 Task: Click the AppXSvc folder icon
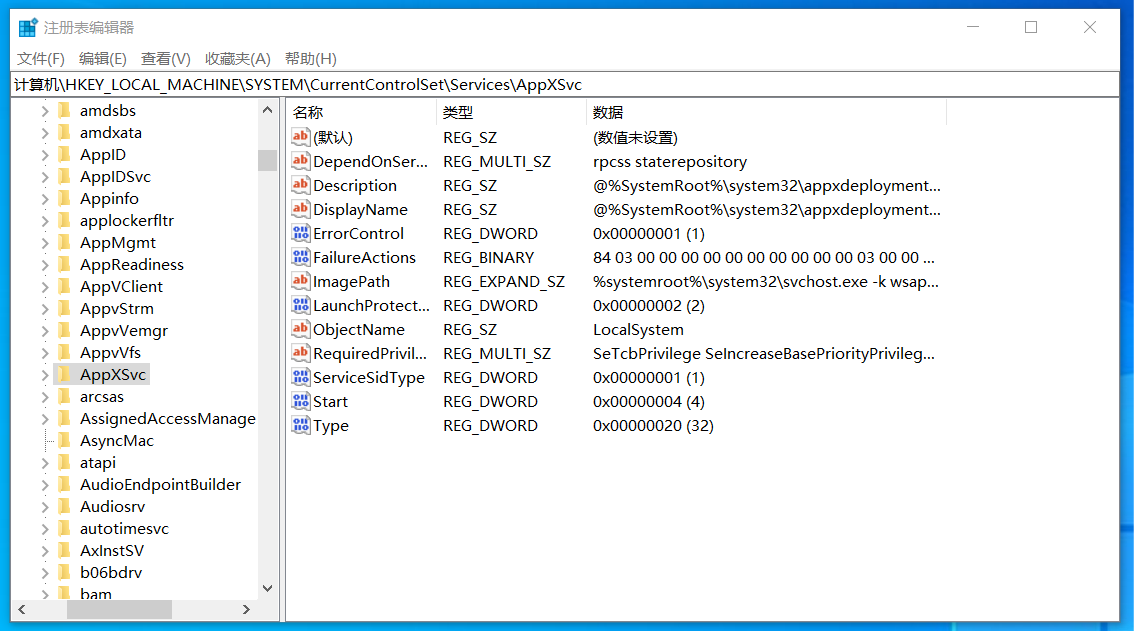point(64,374)
